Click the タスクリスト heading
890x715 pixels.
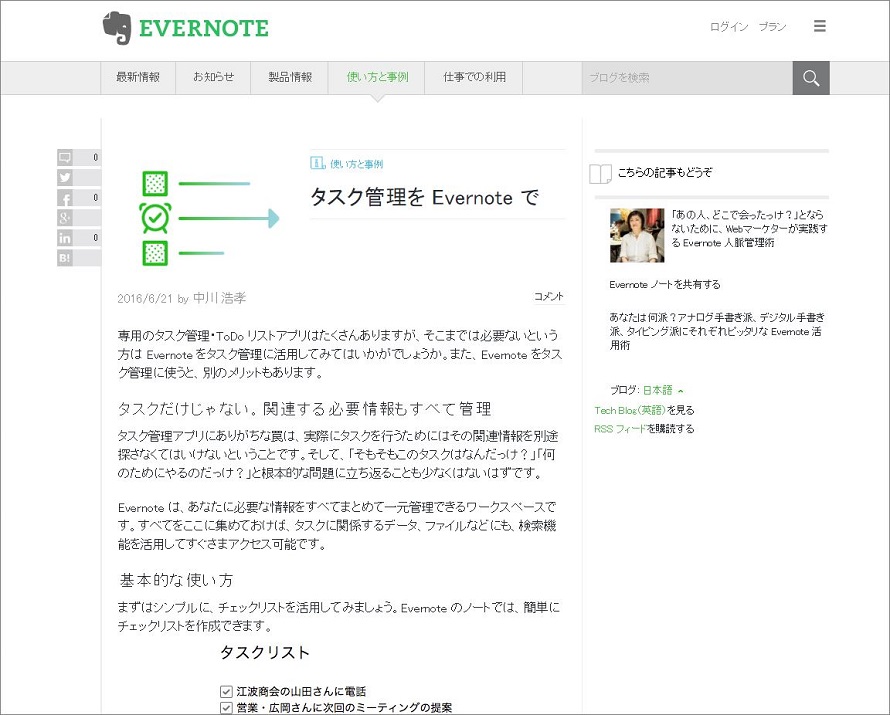[265, 653]
